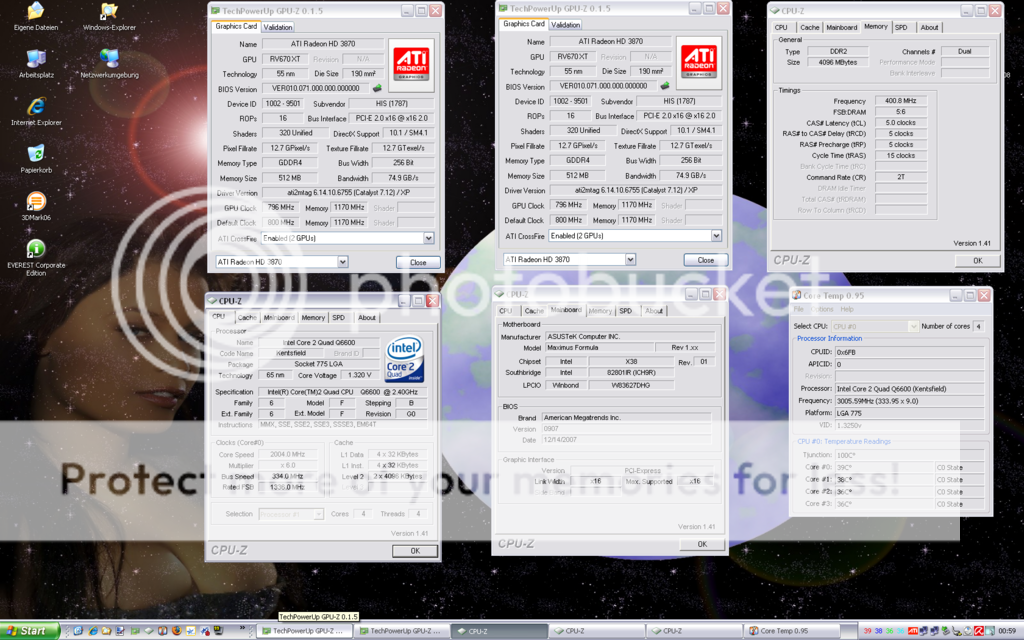Viewport: 1024px width, 640px height.
Task: Click OK in CPU-Z processor window
Action: click(415, 551)
